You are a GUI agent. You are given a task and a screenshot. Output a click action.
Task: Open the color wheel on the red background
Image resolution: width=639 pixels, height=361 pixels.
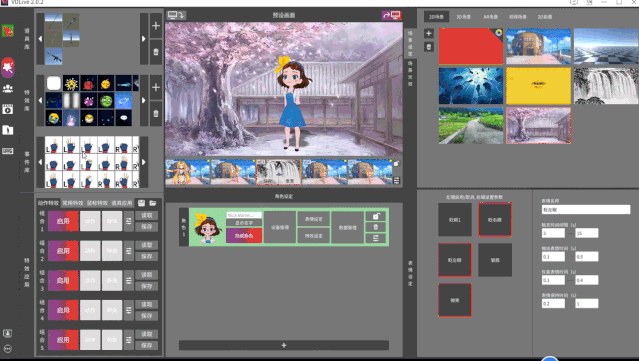498,33
